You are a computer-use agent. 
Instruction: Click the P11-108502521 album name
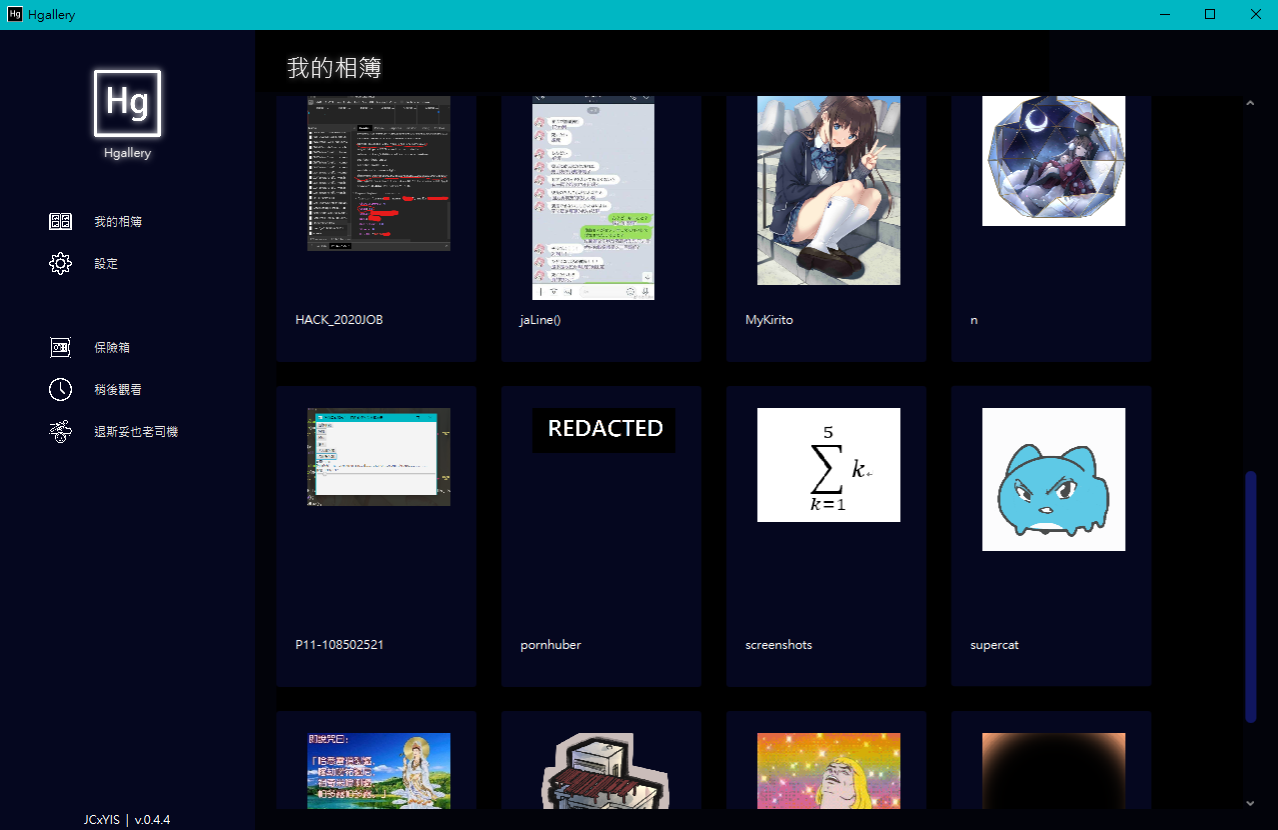340,645
